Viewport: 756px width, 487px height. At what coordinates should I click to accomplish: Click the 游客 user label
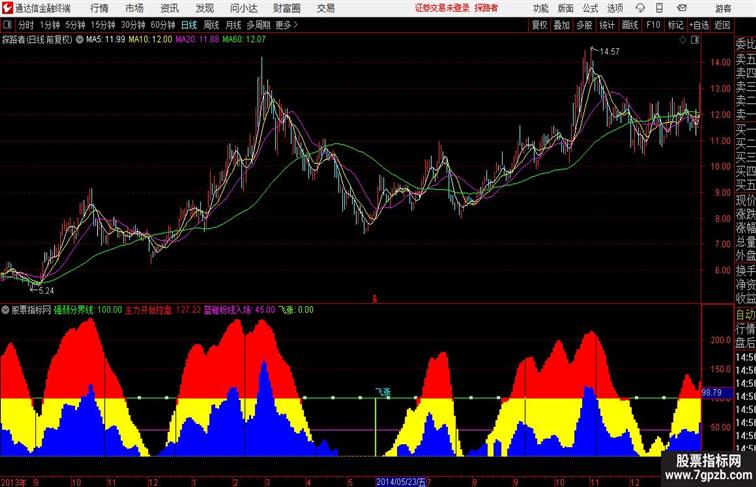tap(723, 8)
